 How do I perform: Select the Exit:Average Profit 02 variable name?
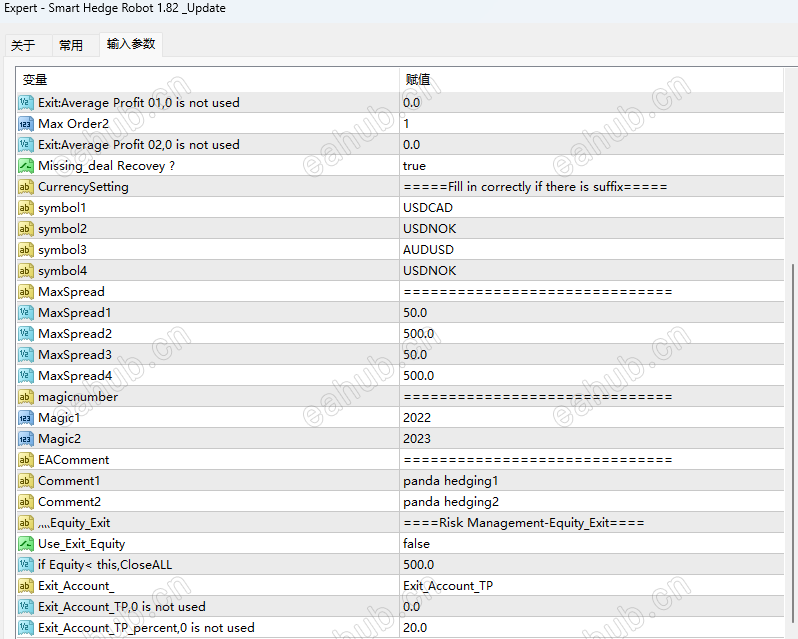pos(139,144)
